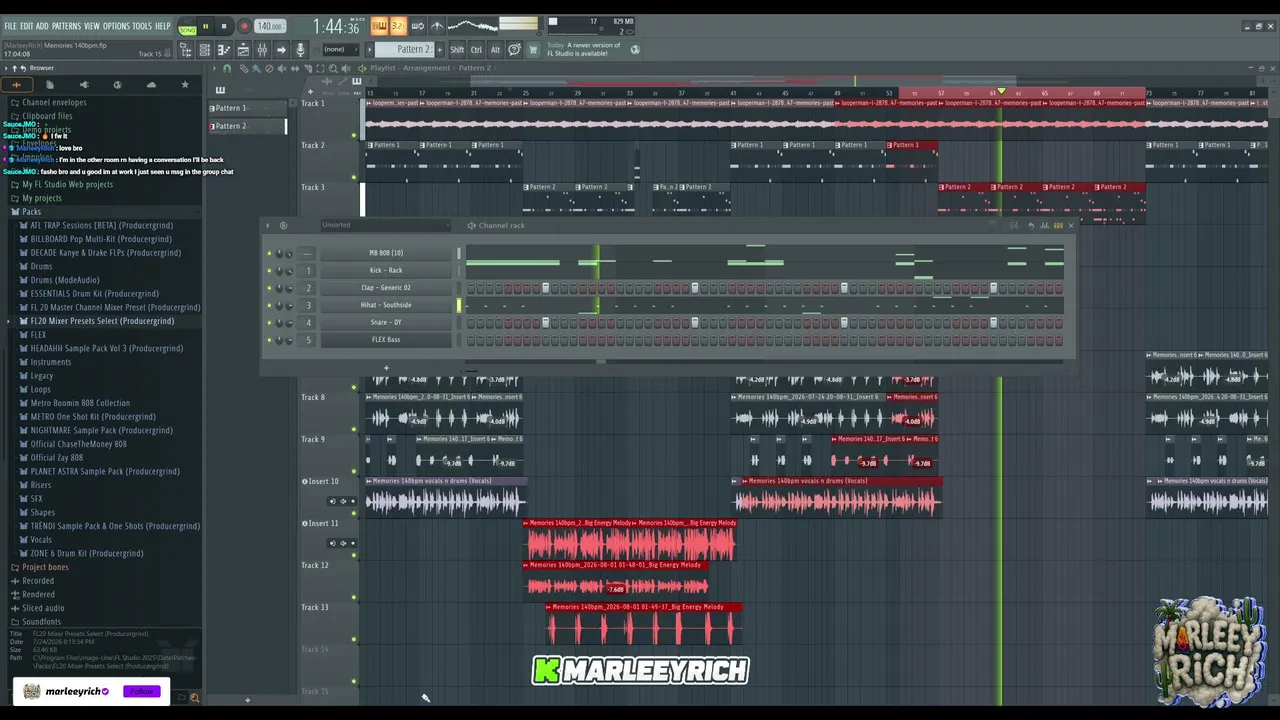Switch Song/Pattern mode toggle

[x=187, y=27]
